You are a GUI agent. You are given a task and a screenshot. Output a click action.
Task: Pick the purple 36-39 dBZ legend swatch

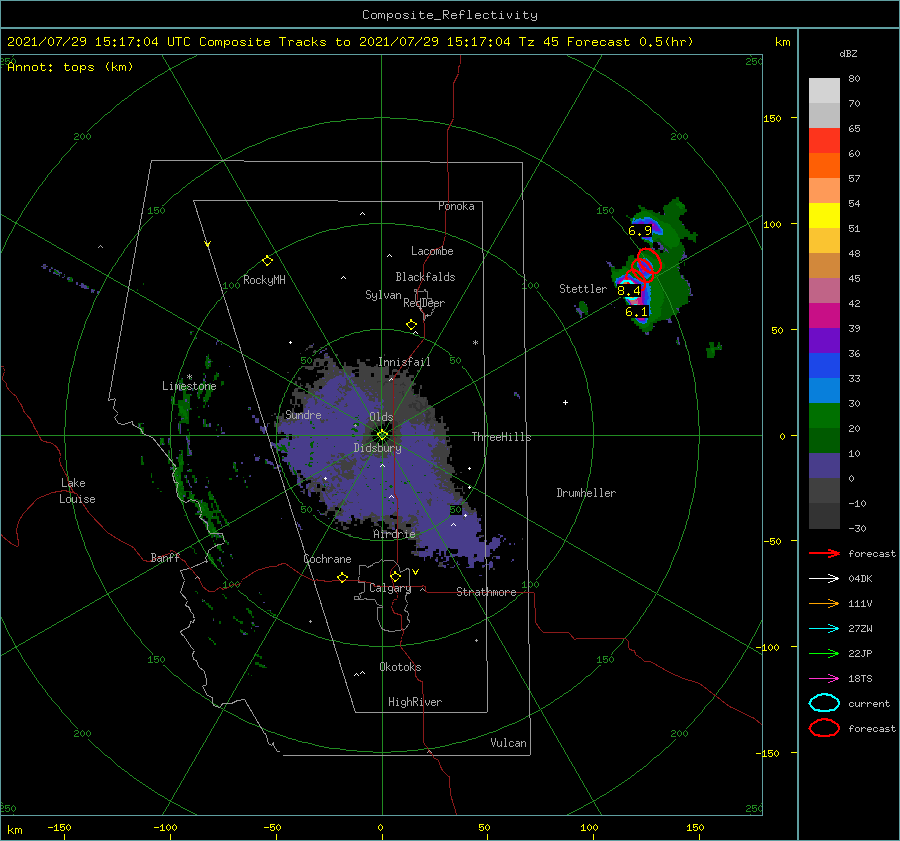(x=824, y=340)
